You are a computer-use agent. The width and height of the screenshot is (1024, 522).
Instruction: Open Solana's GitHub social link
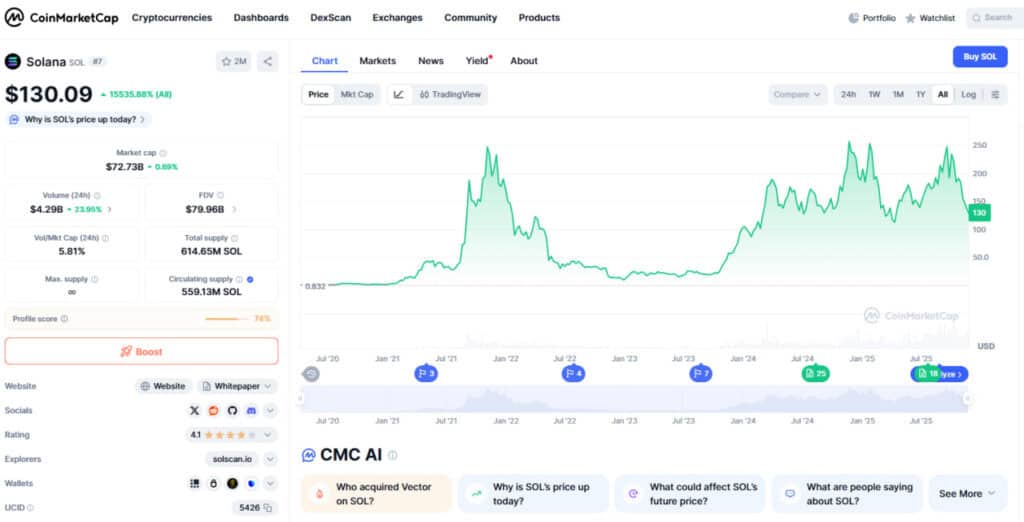coord(232,410)
